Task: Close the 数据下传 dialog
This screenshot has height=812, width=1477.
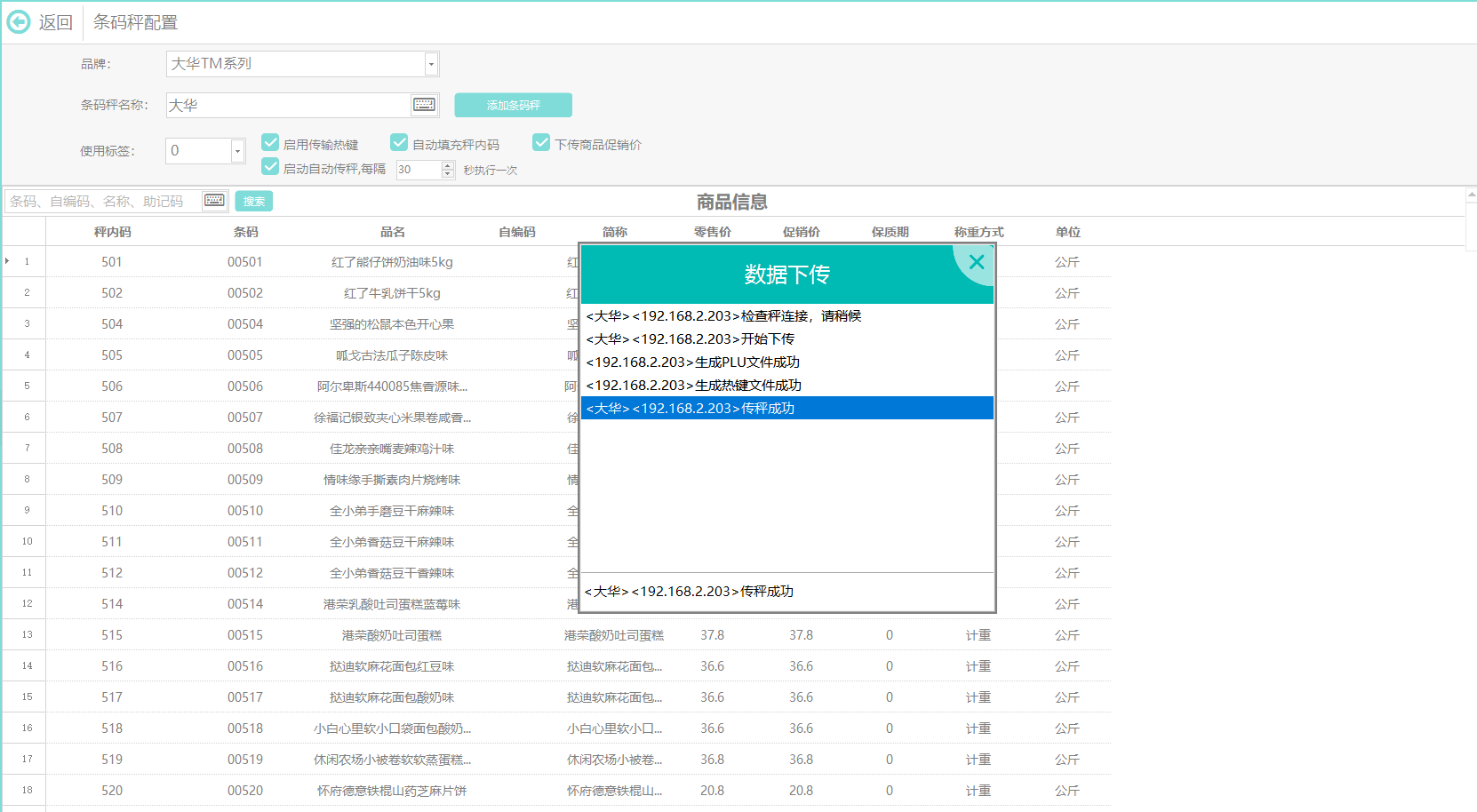Action: 977,262
